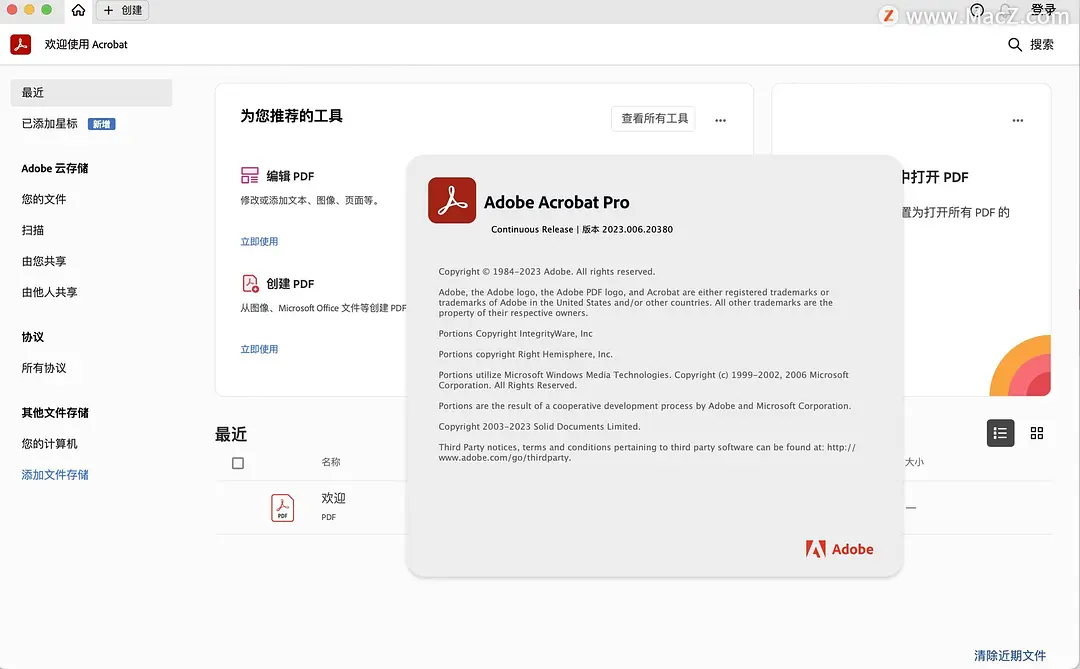Click the 欢迎 PDF file icon in recent list

point(283,507)
